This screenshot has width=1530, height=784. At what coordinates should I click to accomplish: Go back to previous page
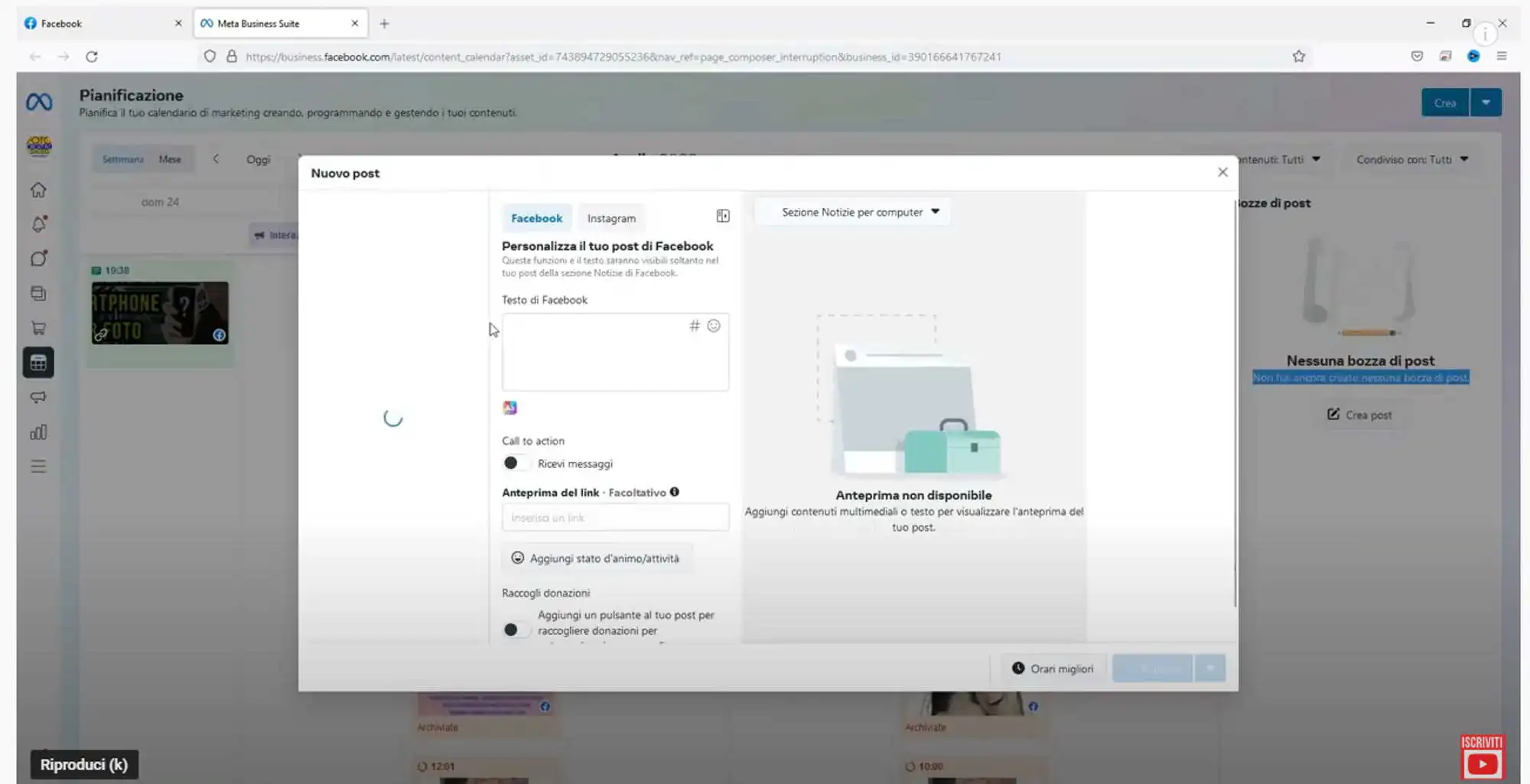35,57
